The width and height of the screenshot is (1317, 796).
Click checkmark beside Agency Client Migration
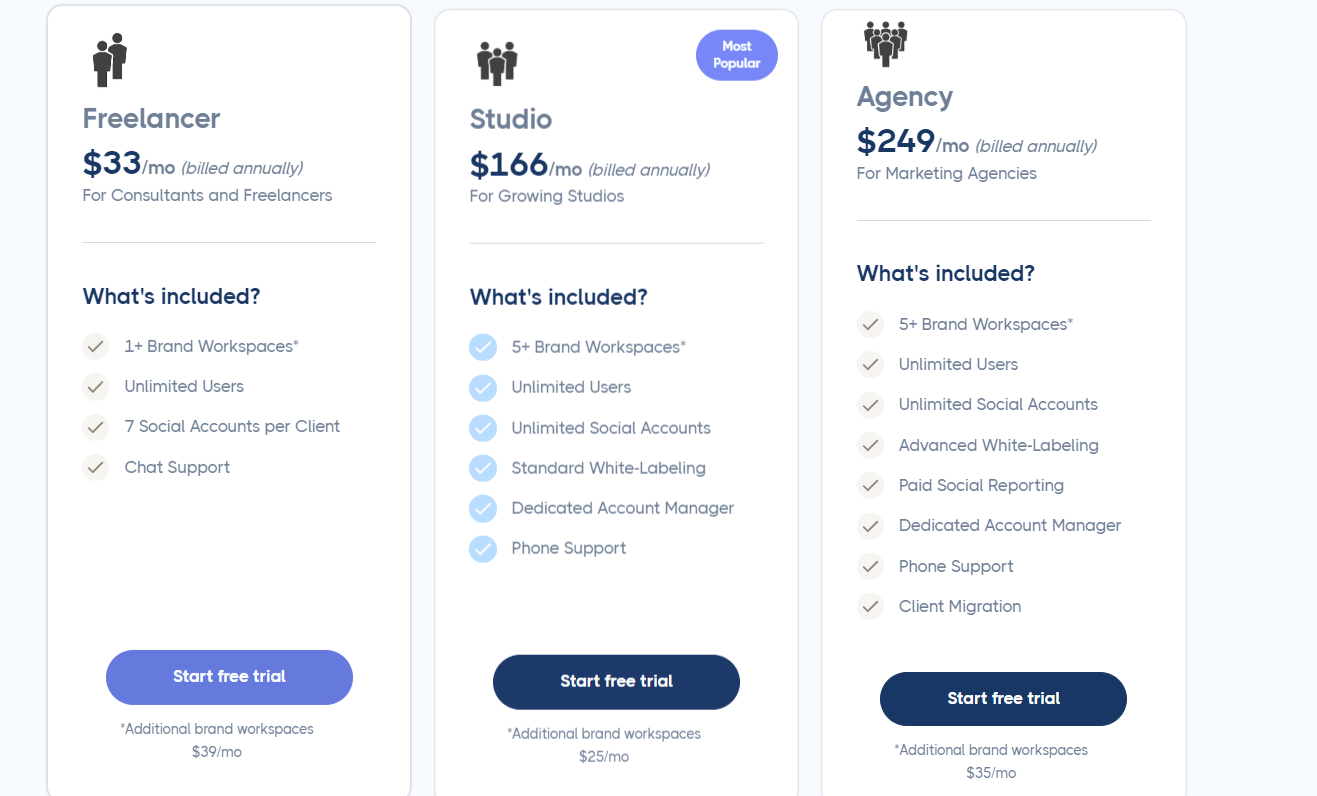click(871, 606)
